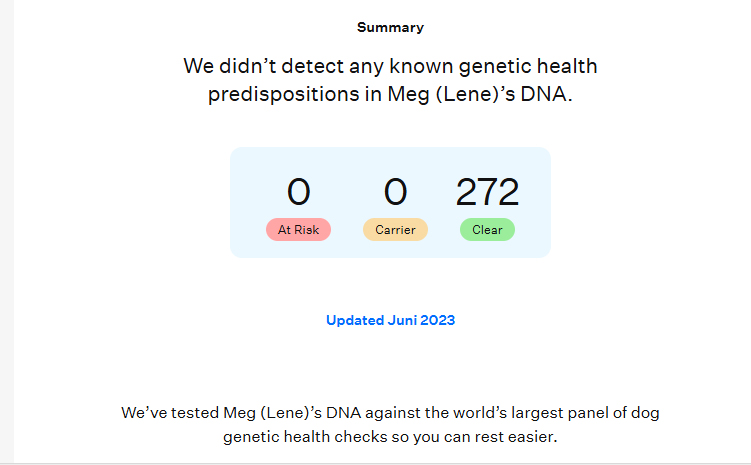Click the word 'Updated' in the blue link

pos(355,320)
